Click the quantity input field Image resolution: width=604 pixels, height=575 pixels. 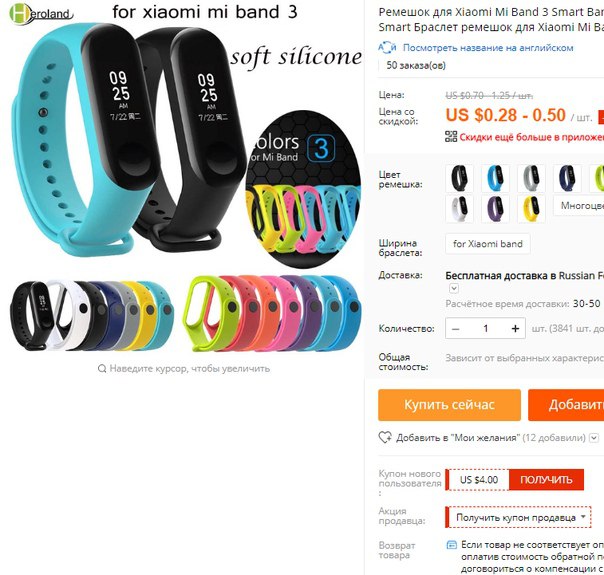tap(485, 329)
